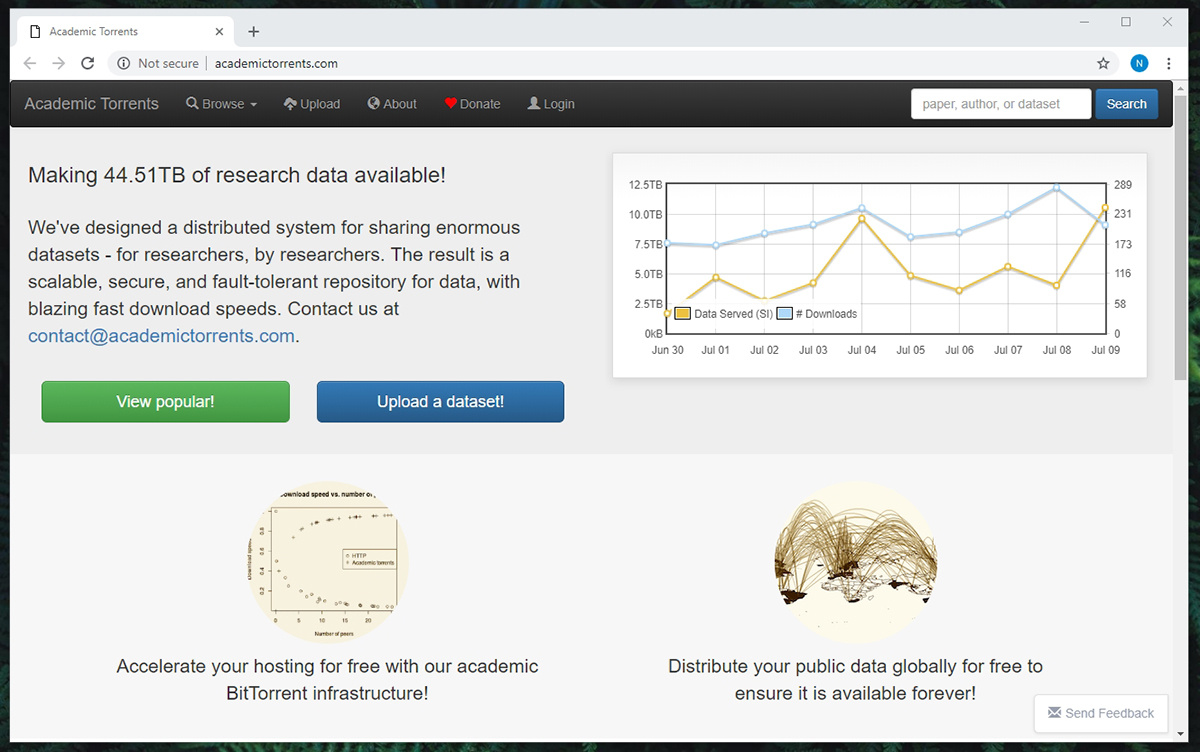Email contact@academictorrents.com link
Image resolution: width=1200 pixels, height=752 pixels.
coord(161,336)
